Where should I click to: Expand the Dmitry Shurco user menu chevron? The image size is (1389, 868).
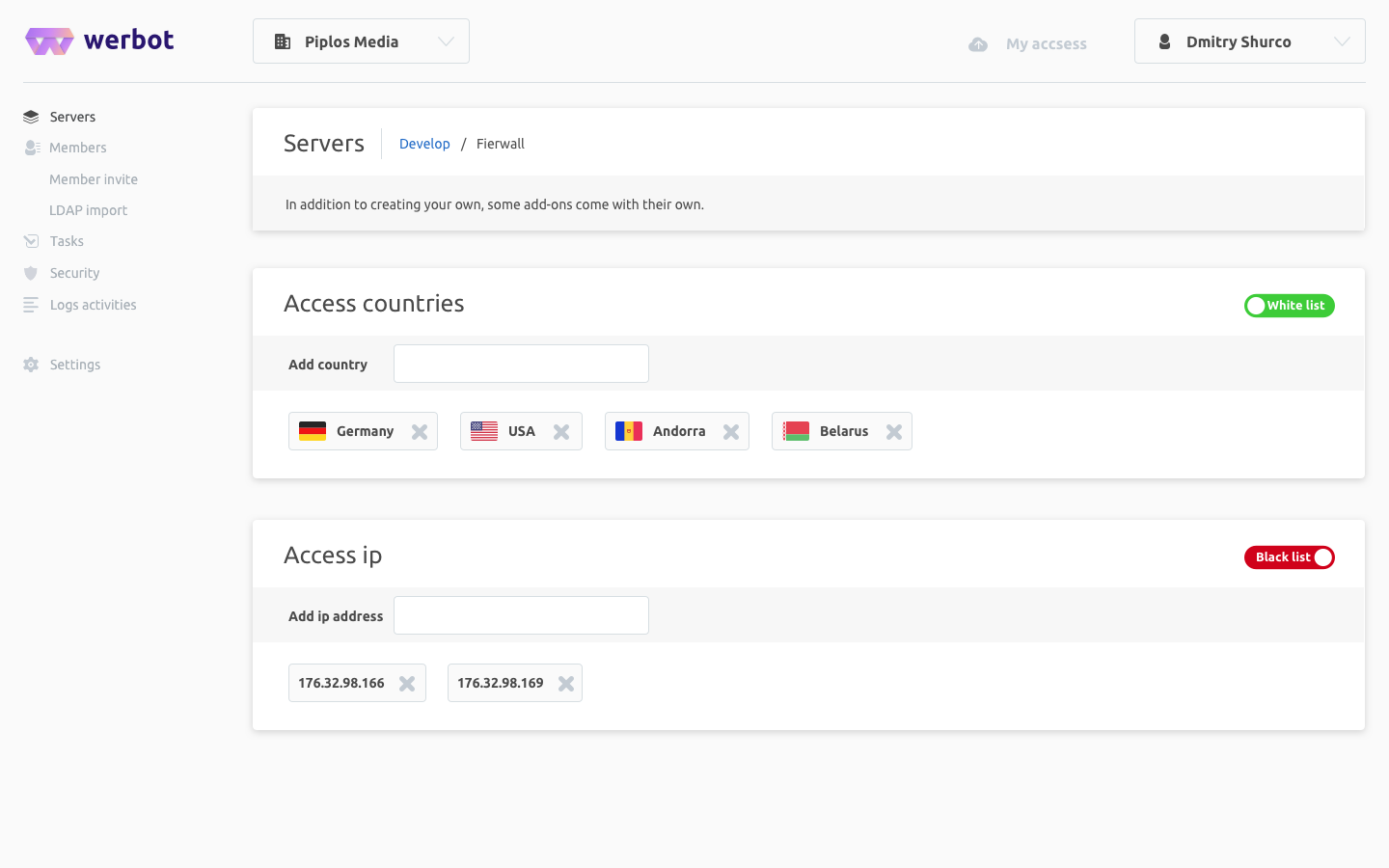pos(1342,41)
